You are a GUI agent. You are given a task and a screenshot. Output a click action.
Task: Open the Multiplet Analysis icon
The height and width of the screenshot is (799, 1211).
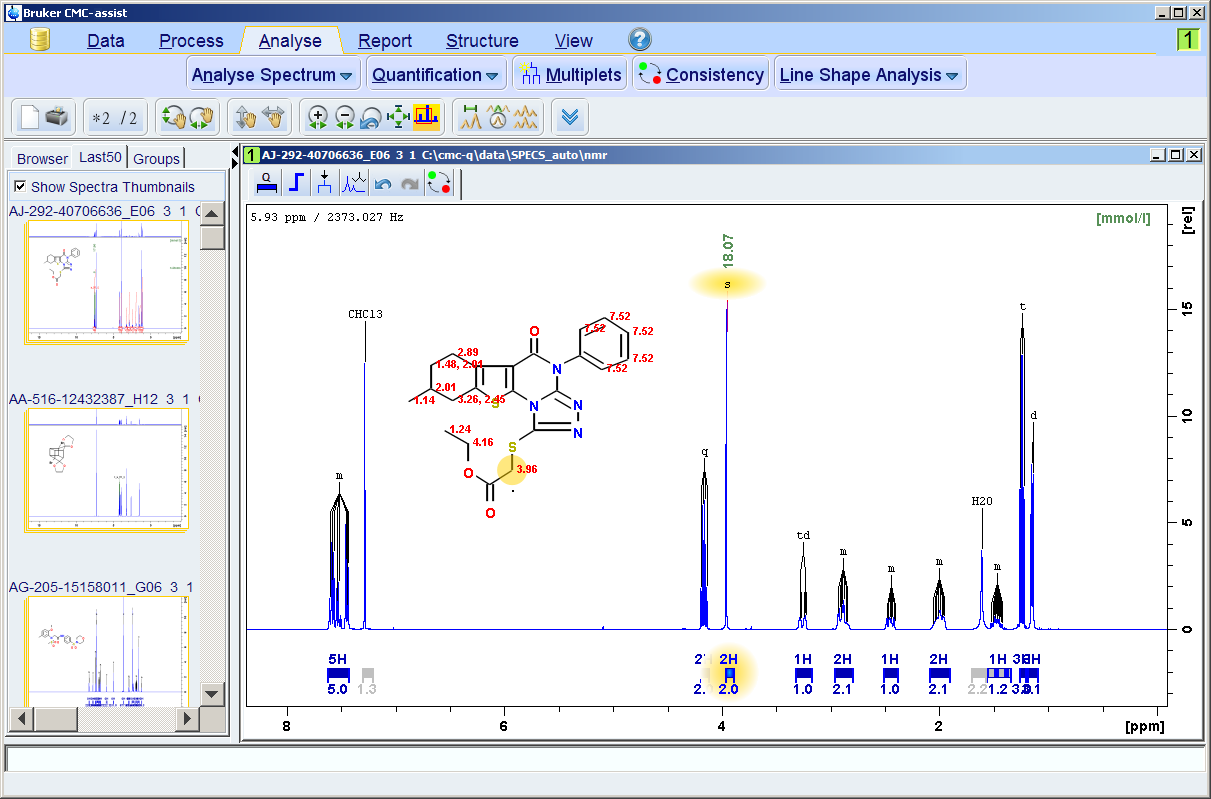(x=353, y=182)
